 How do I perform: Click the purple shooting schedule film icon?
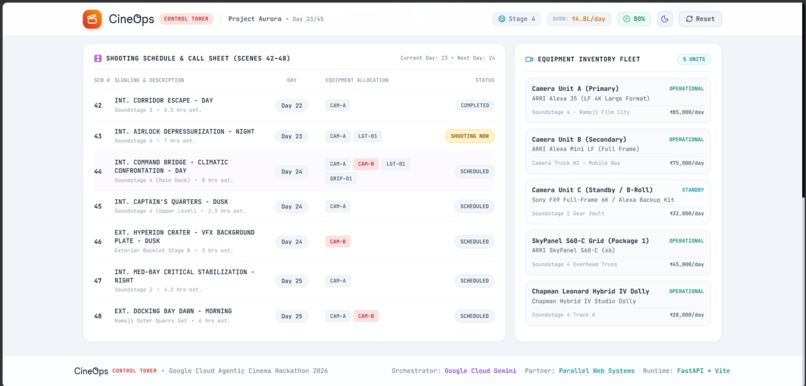(x=98, y=59)
